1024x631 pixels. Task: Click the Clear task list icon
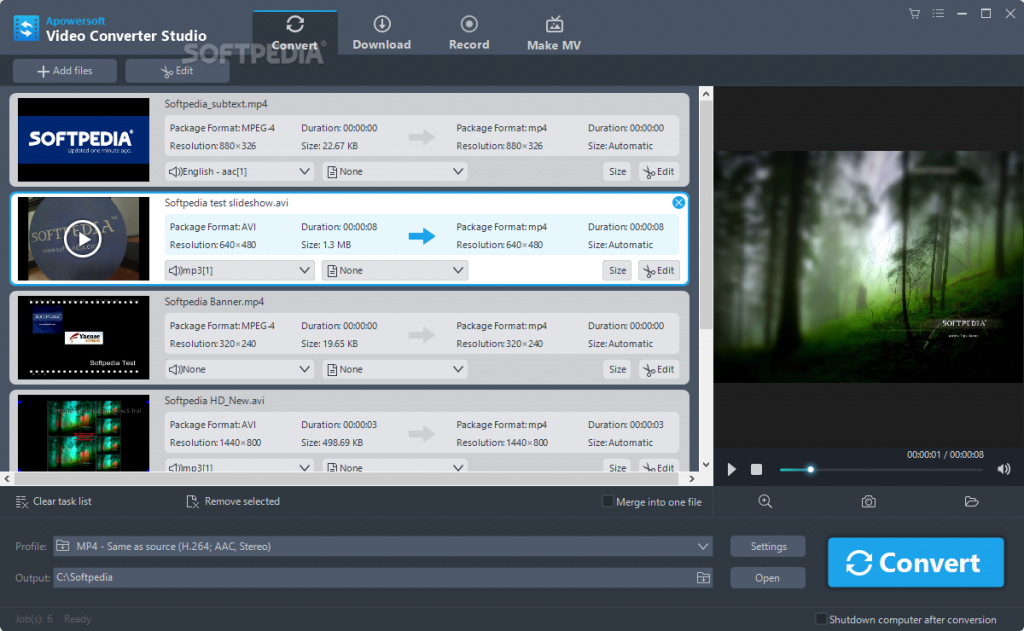pos(23,501)
